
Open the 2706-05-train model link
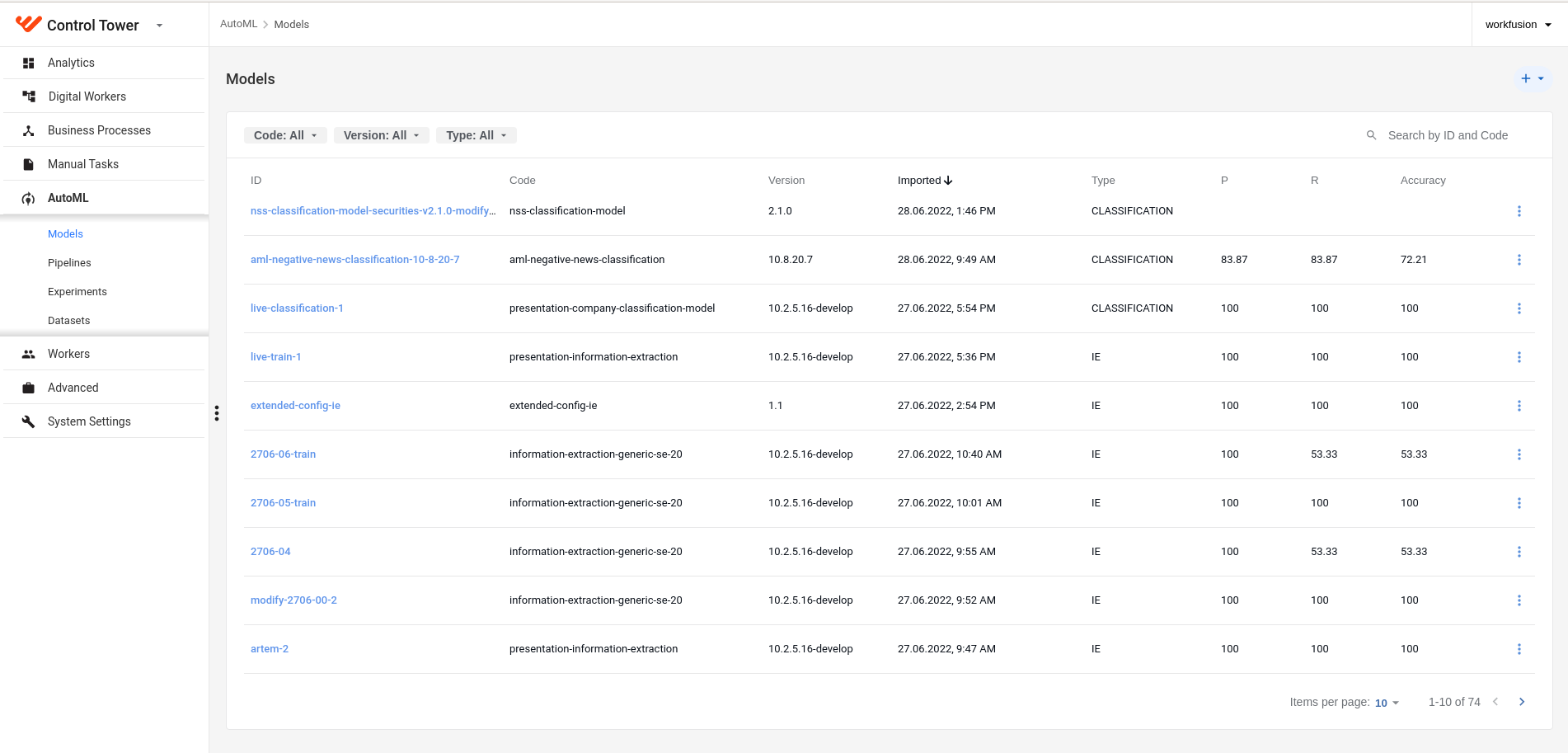pos(283,503)
